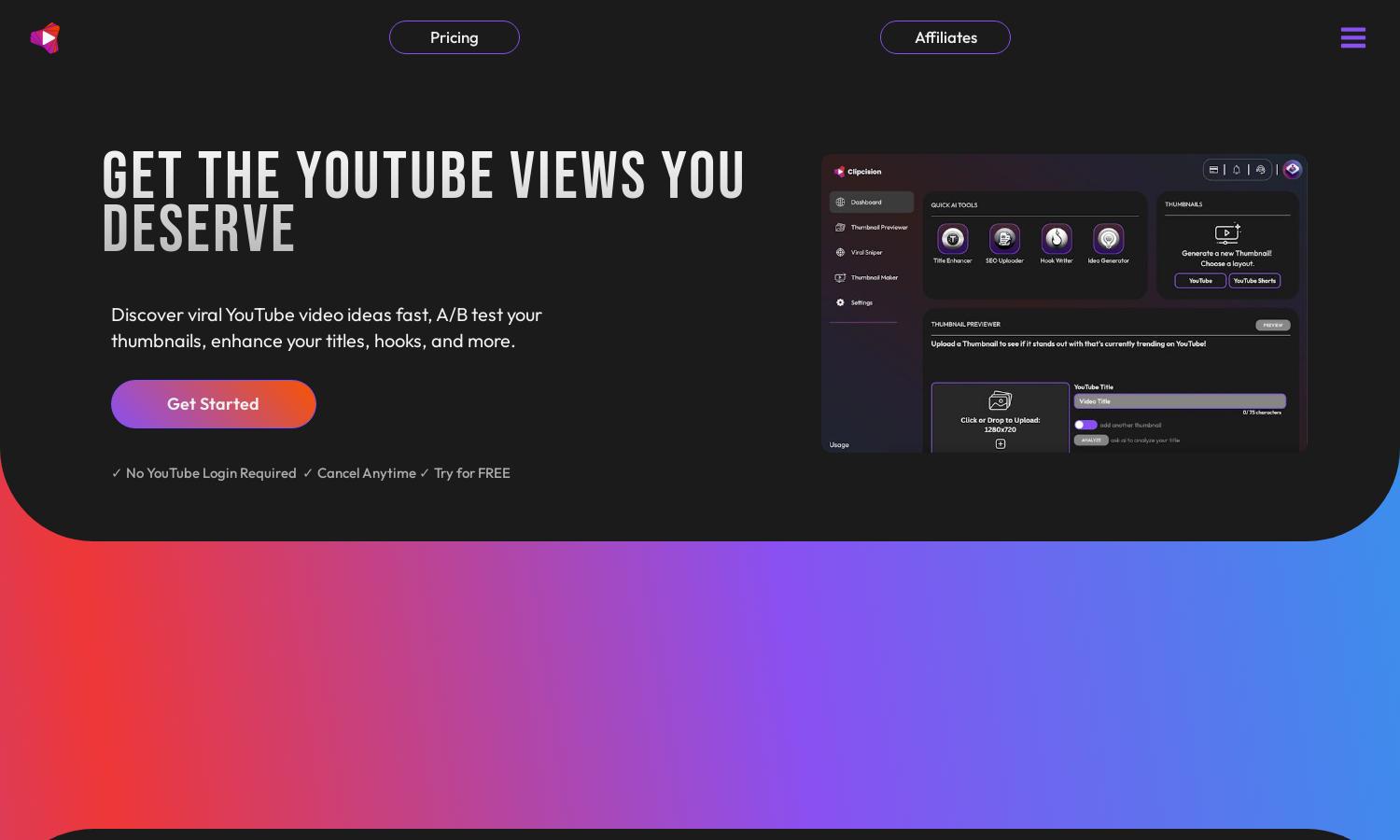Click the billing card icon in the dashboard preview
1400x840 pixels.
[x=1213, y=170]
